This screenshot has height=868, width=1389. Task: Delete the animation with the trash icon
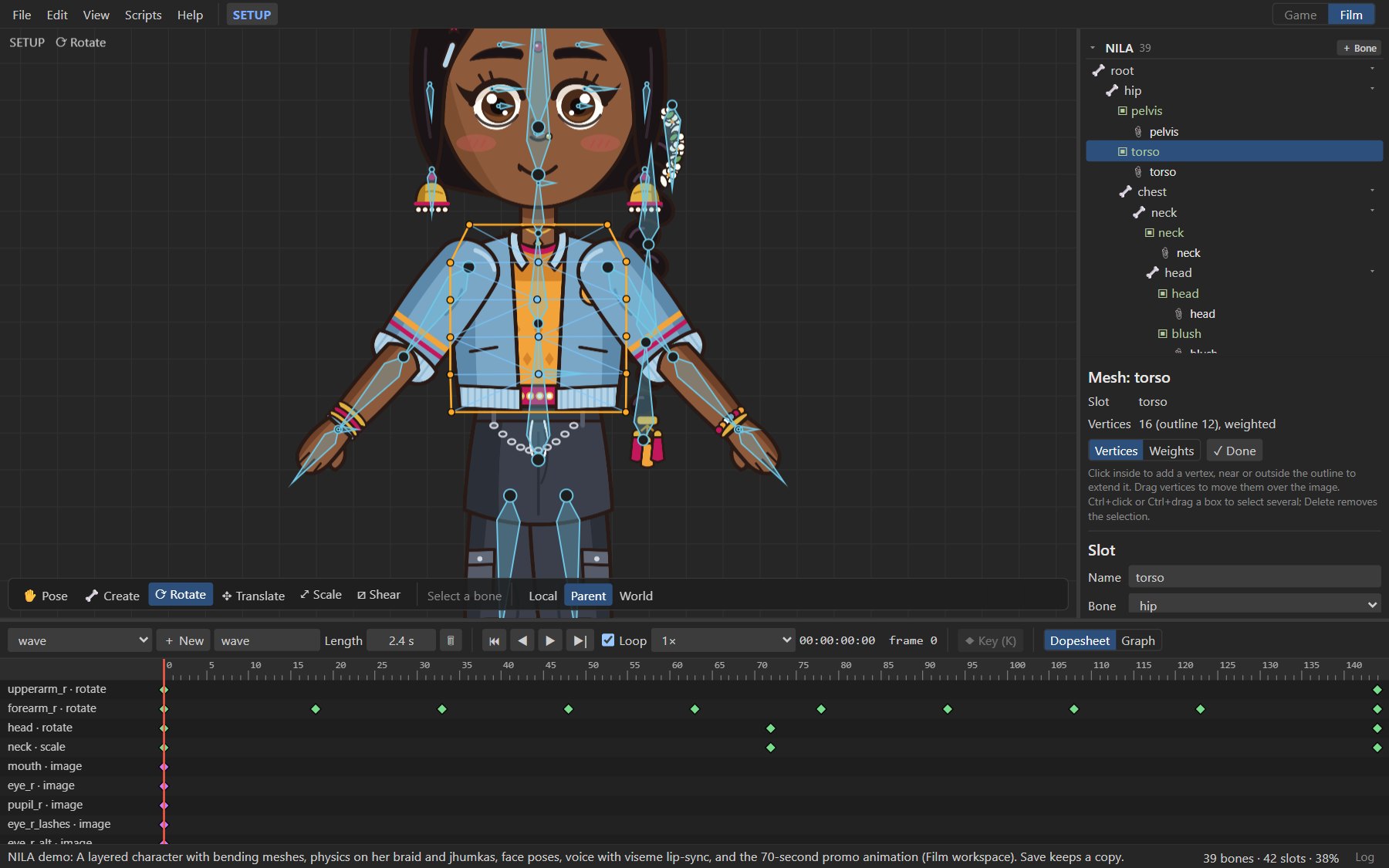click(x=451, y=640)
